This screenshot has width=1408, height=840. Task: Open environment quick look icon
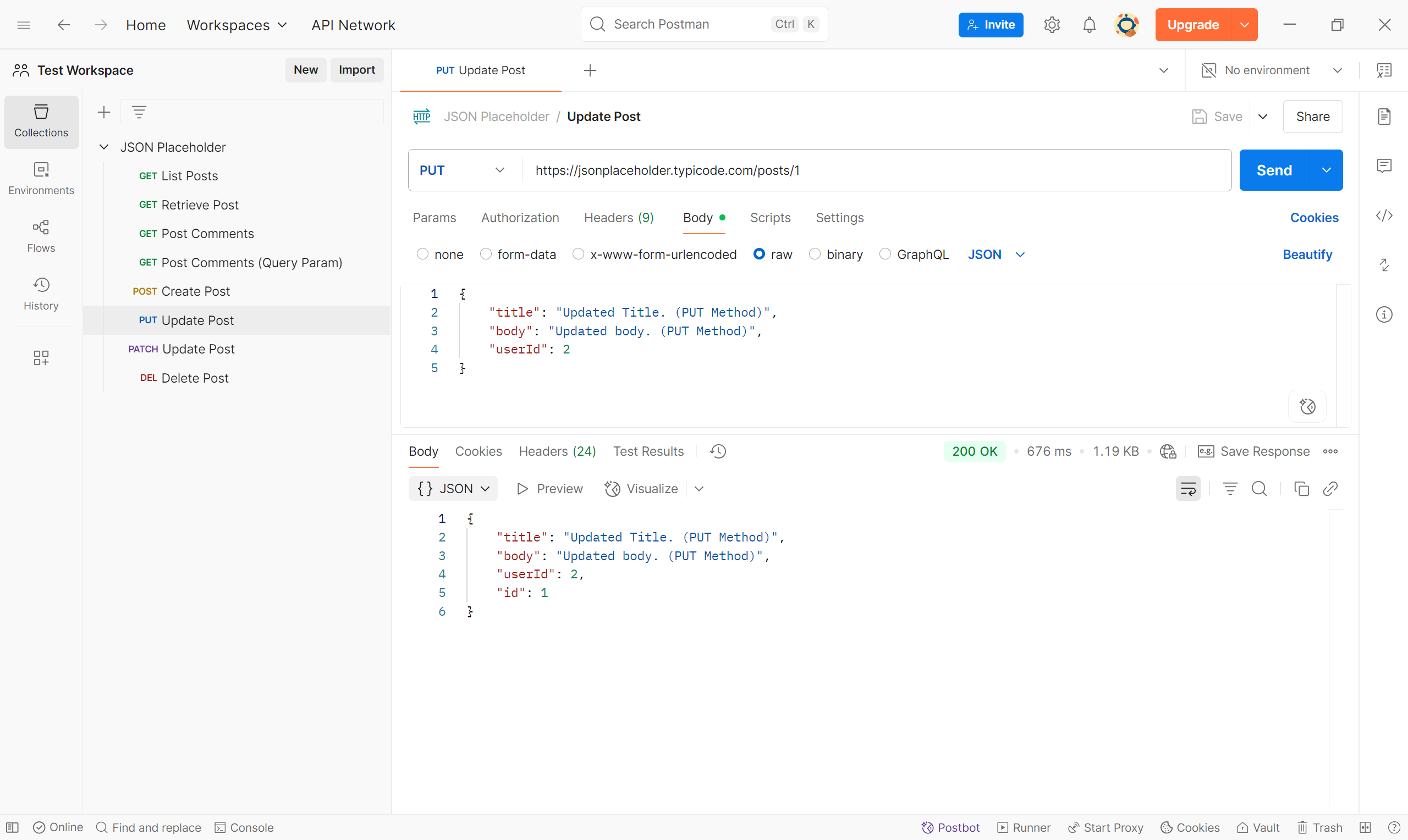tap(1384, 70)
